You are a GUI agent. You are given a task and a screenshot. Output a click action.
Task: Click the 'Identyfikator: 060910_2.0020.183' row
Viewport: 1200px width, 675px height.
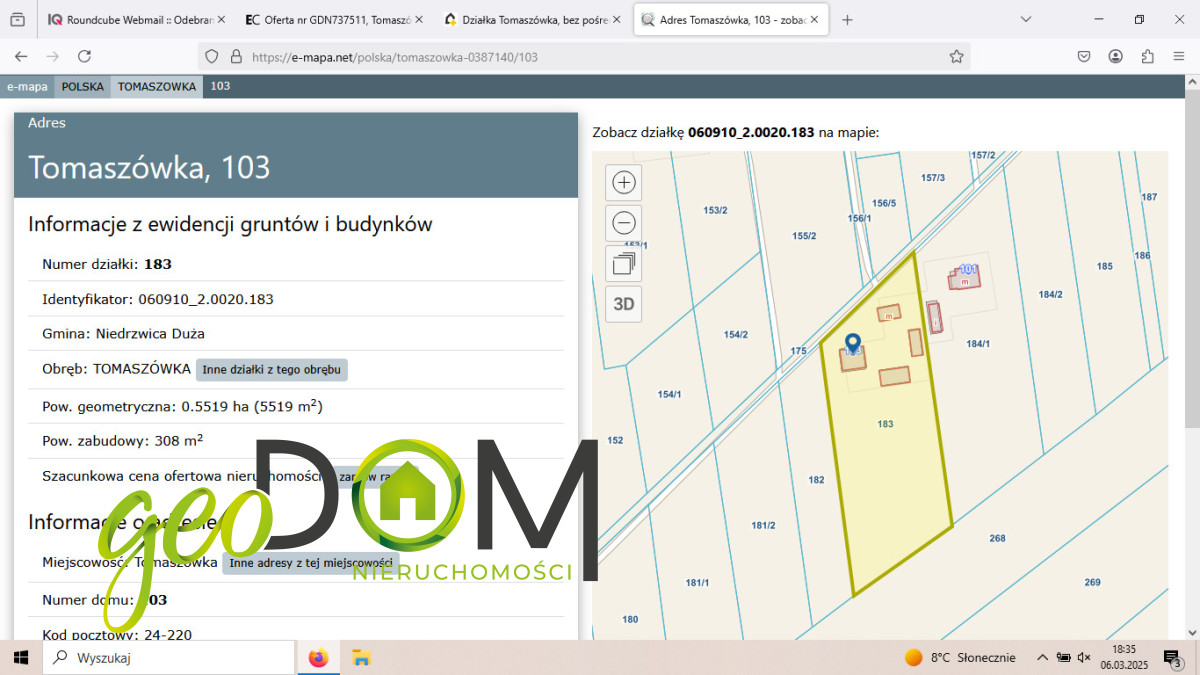click(296, 299)
